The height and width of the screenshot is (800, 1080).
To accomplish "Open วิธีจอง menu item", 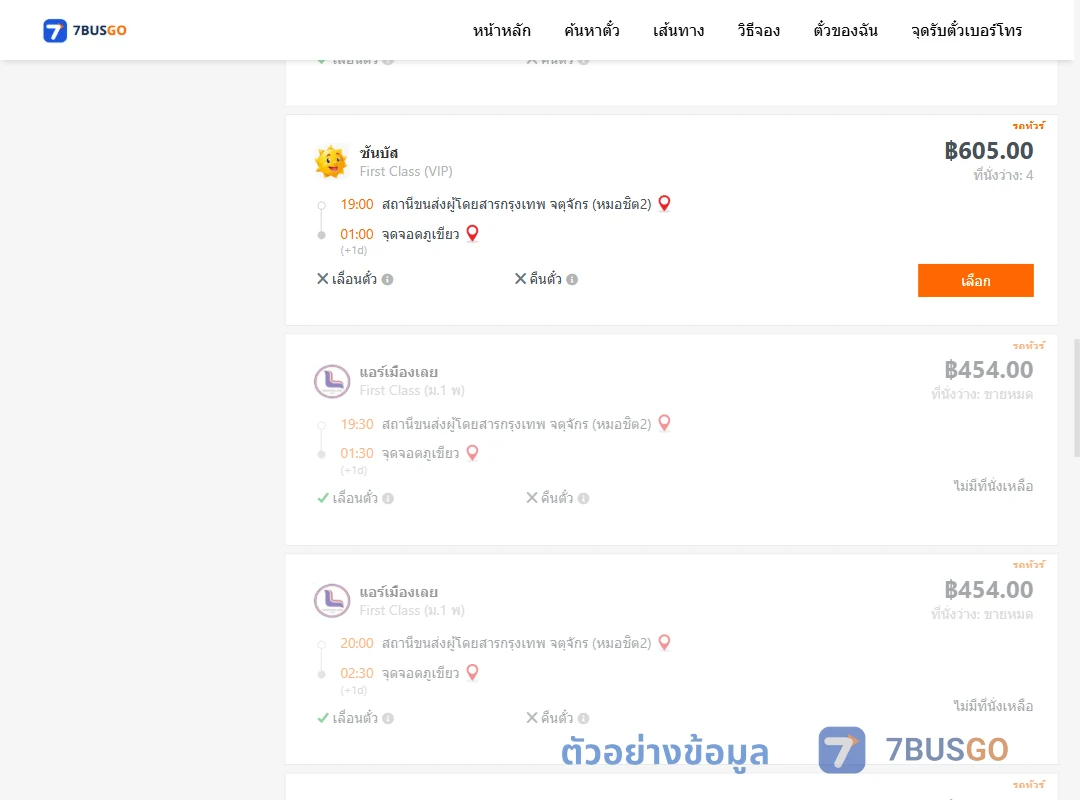I will (x=758, y=30).
